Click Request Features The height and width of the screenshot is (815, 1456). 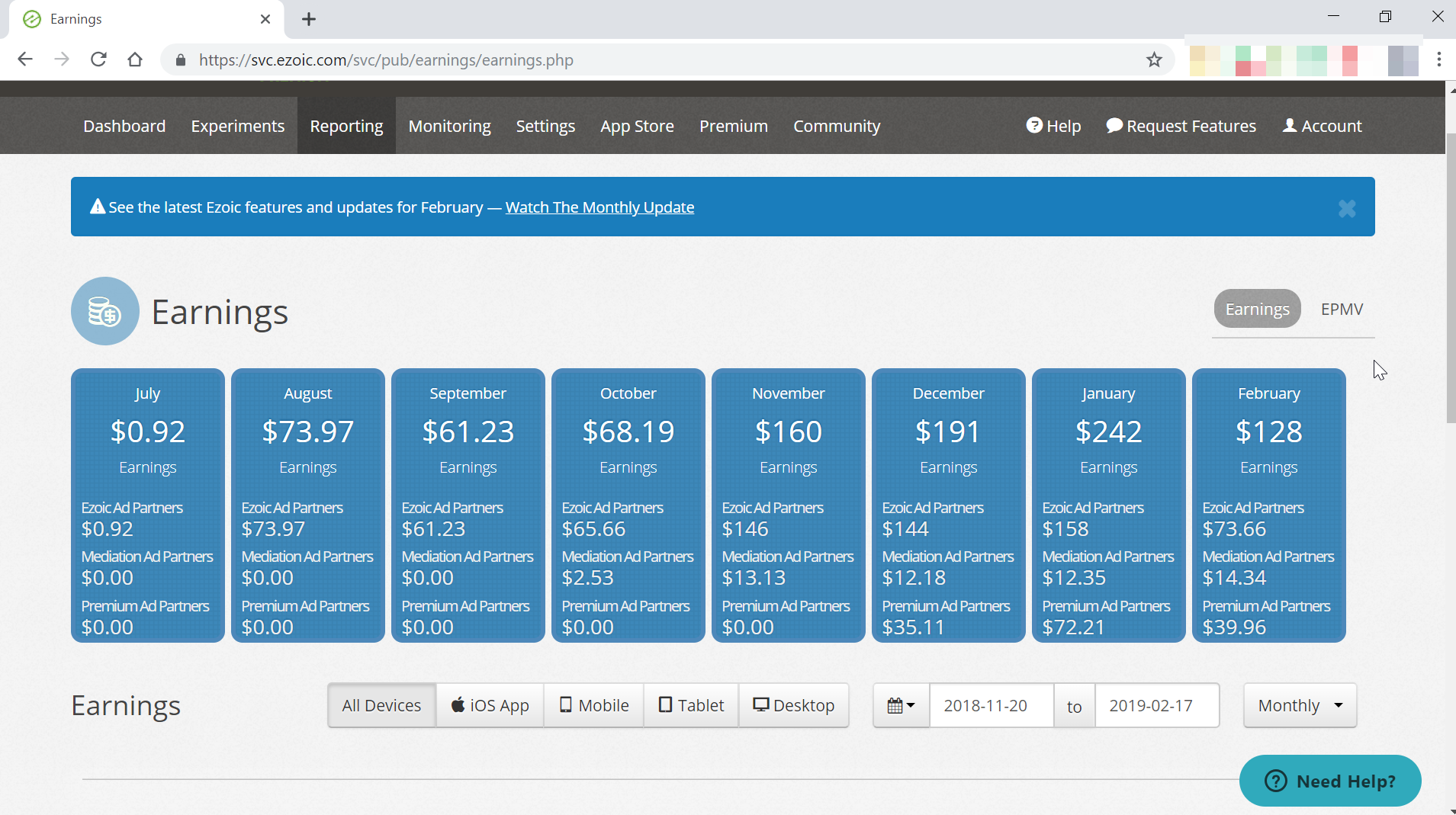[x=1181, y=126]
